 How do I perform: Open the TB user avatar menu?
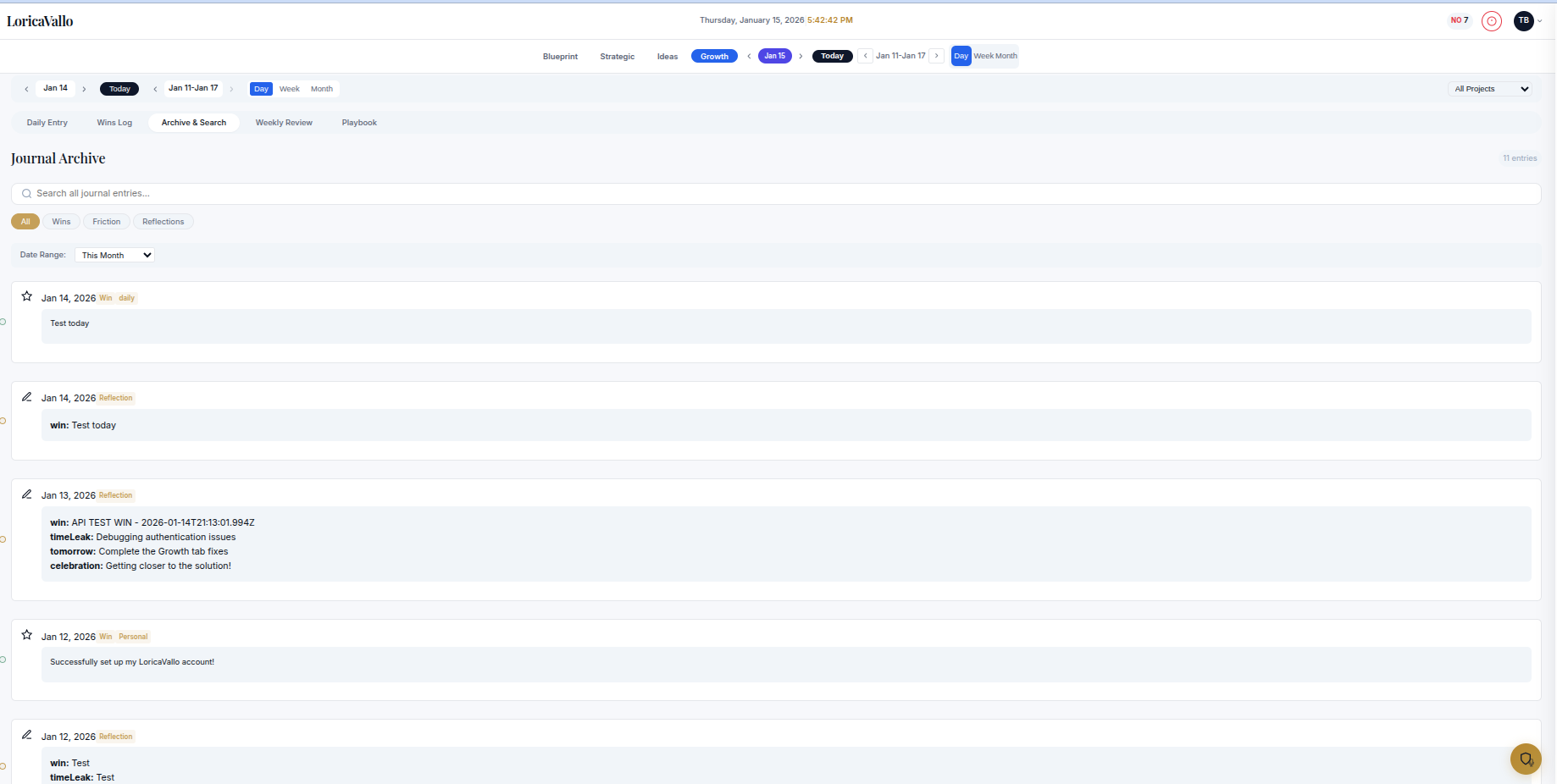click(1524, 21)
